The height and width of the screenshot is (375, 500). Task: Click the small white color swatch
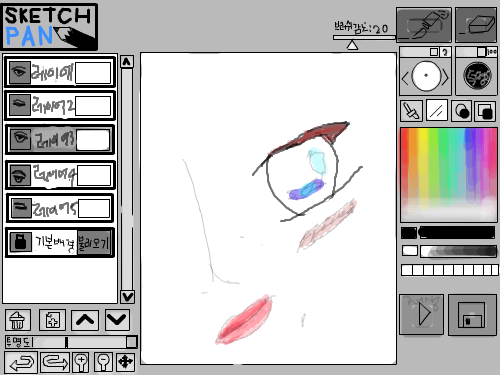coord(410,251)
